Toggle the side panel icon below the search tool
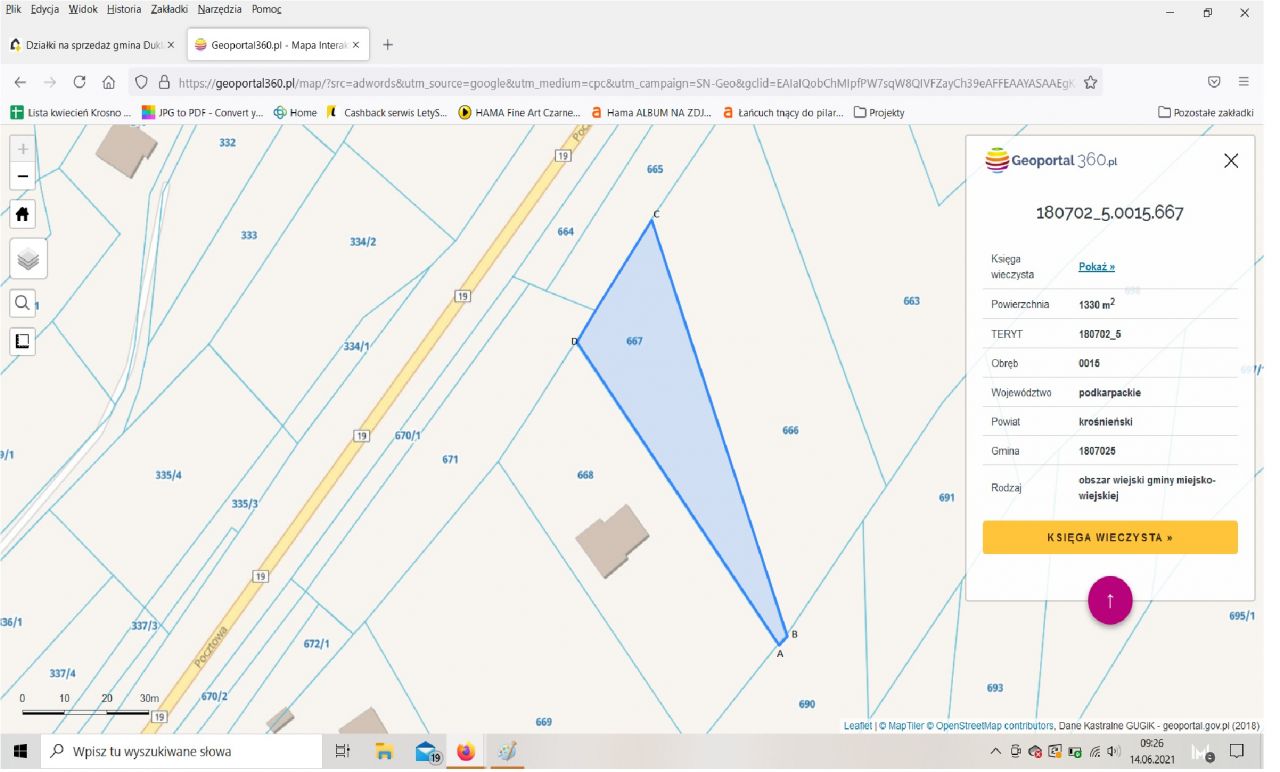This screenshot has width=1280, height=772. tap(23, 341)
